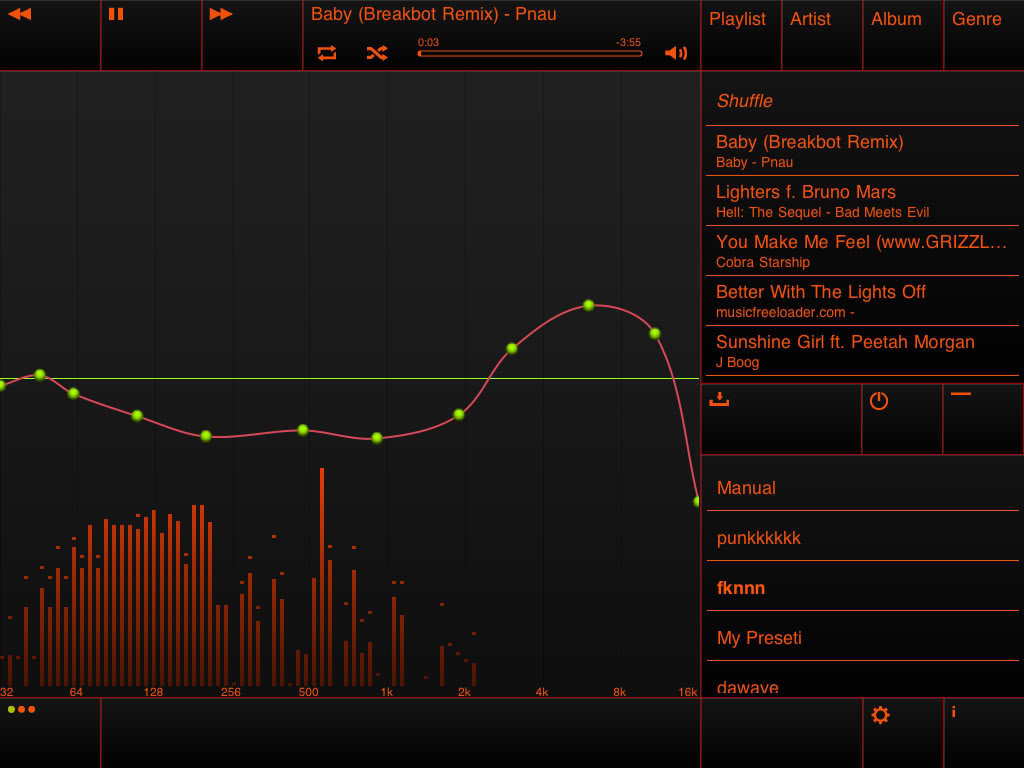Play Lighters f. Bruno Mars

tap(862, 201)
